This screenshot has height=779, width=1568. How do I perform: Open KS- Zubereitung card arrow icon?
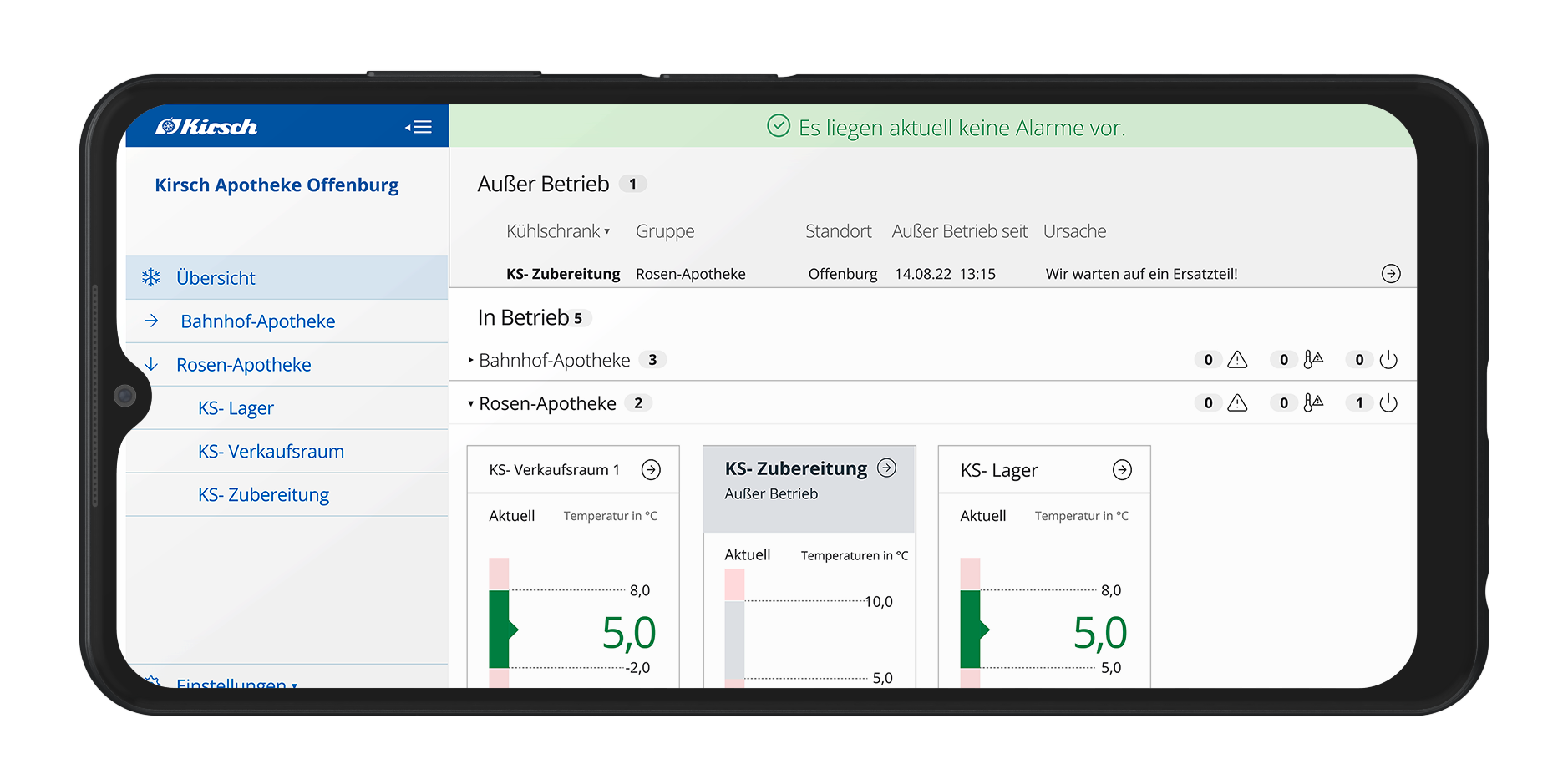(x=886, y=468)
